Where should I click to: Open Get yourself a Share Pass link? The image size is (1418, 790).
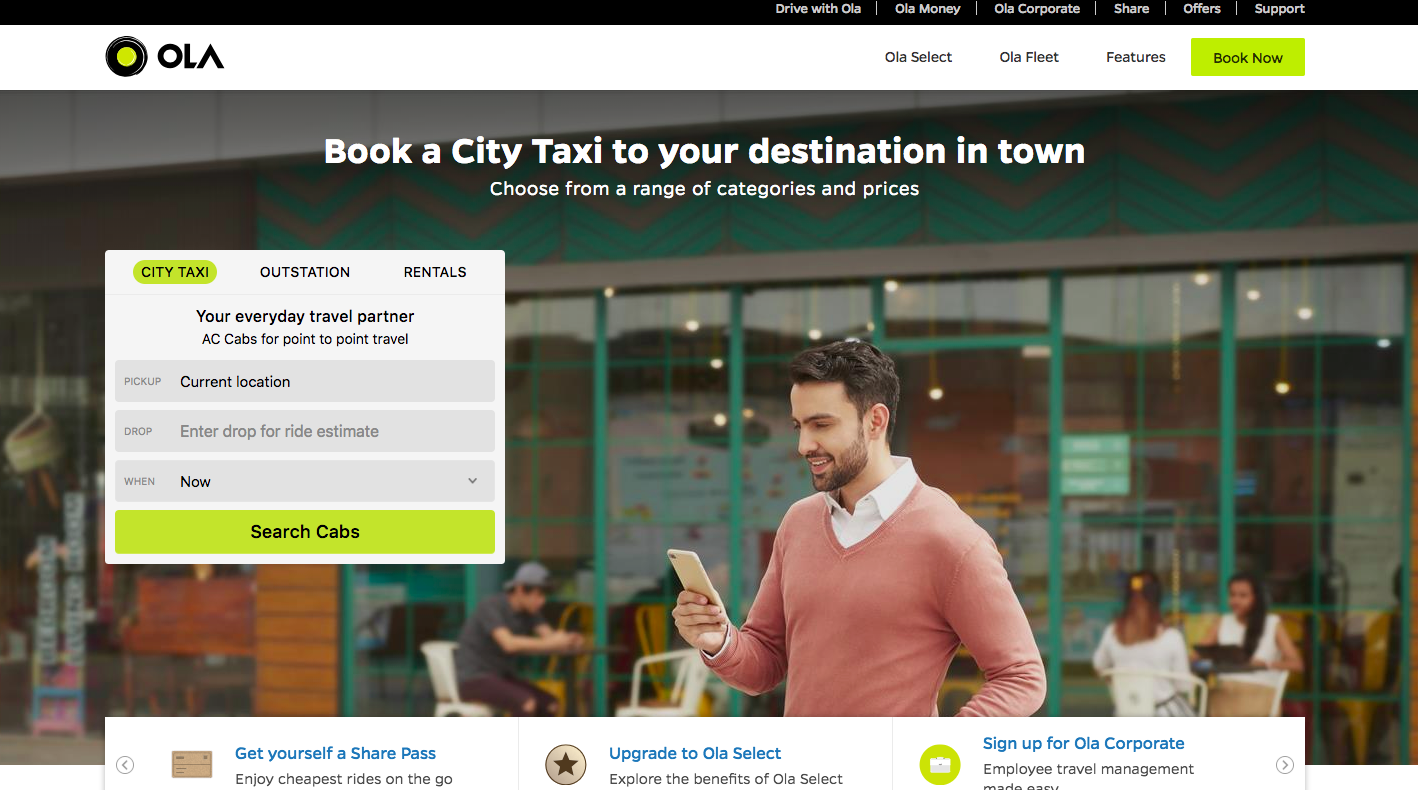(335, 753)
